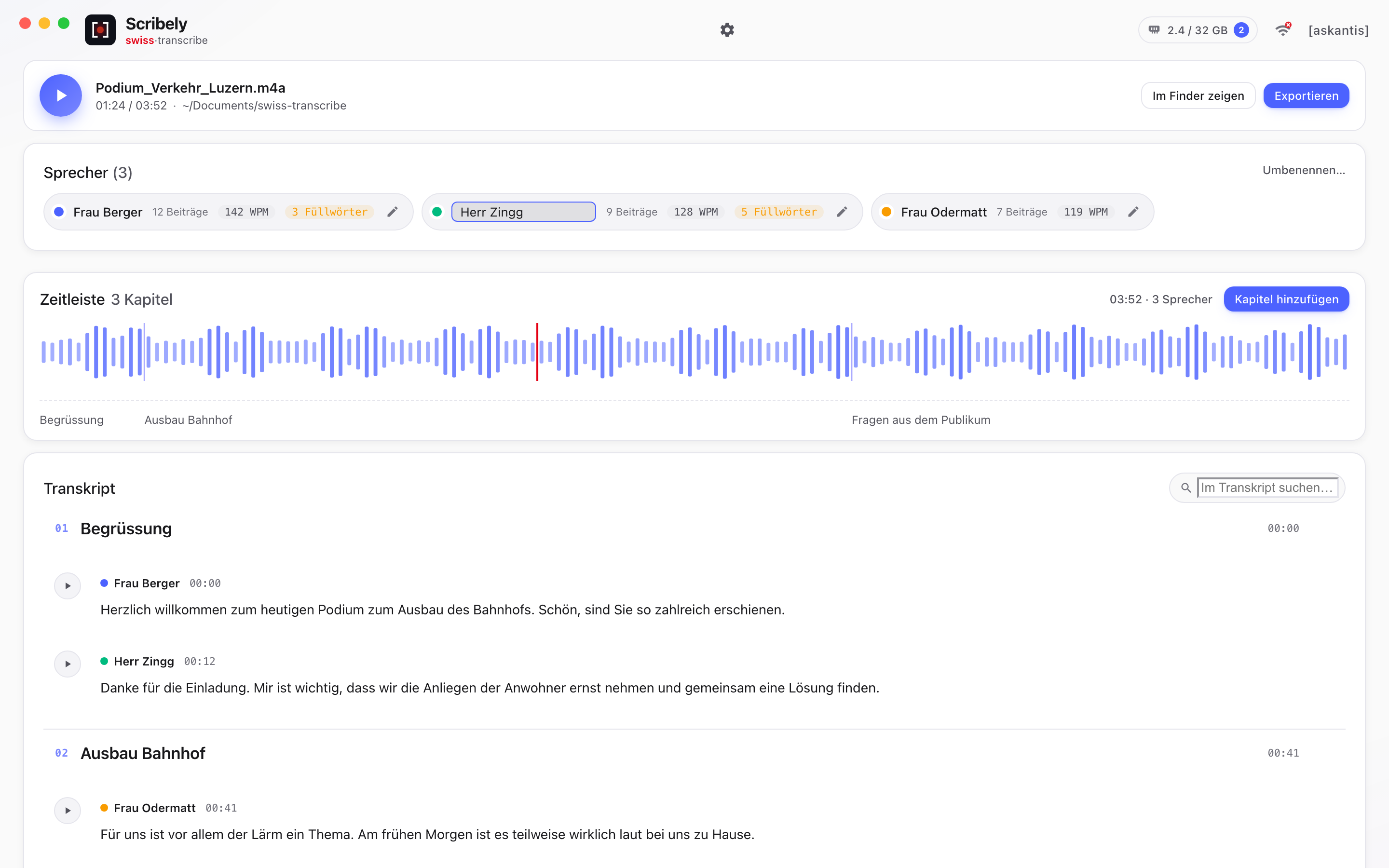Click Frau Berger name in chip
This screenshot has width=1389, height=868.
point(108,212)
